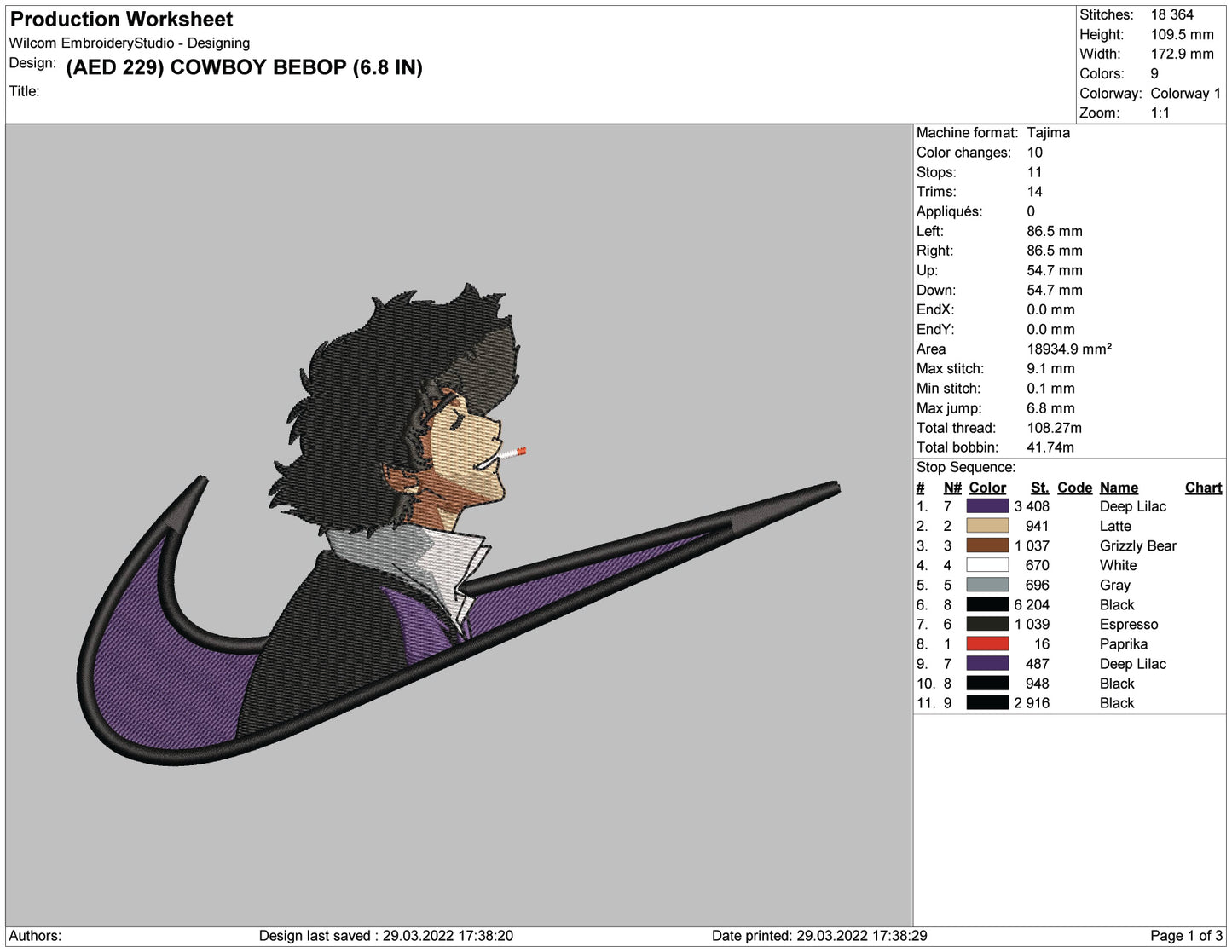
Task: Click the zoom value '1:1'
Action: (1160, 113)
